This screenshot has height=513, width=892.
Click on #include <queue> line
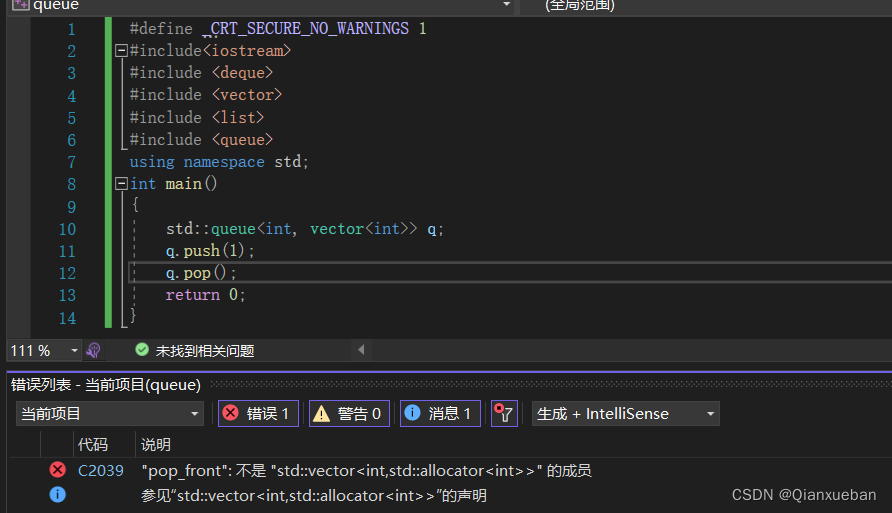tap(201, 139)
